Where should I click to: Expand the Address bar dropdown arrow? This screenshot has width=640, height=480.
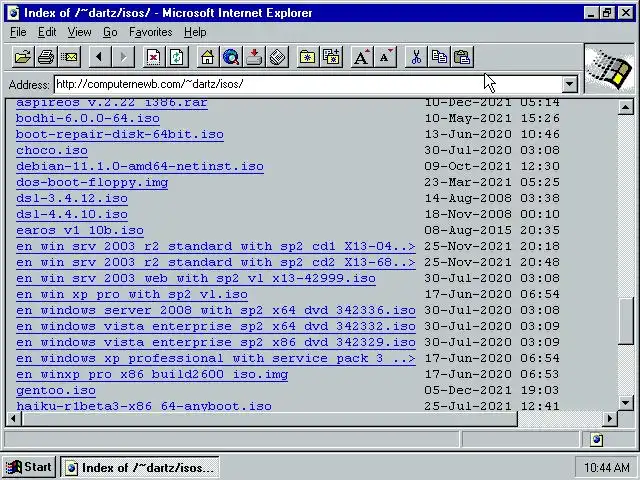[x=569, y=84]
